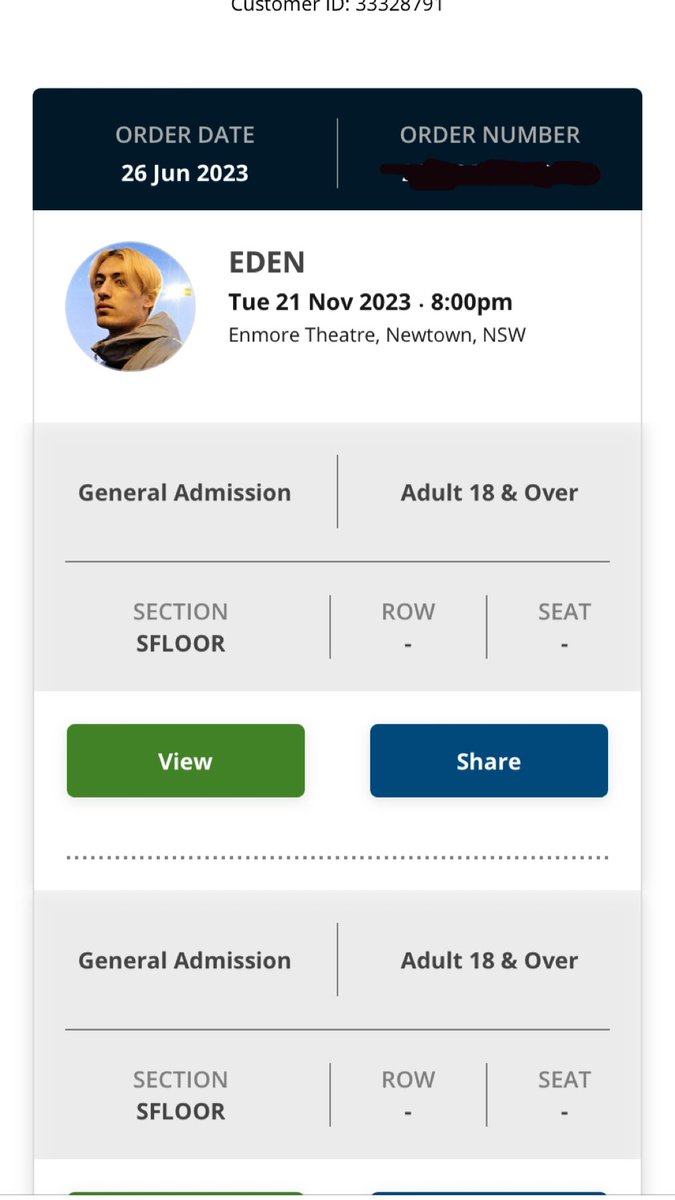The image size is (675, 1200).
Task: View the first General Admission ticket
Action: click(x=186, y=761)
